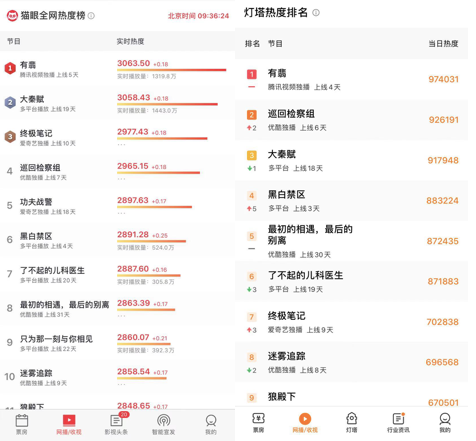Viewport: 476px width, 441px height.
Task: Click 节目 column header in Maoyan list
Action: [14, 41]
